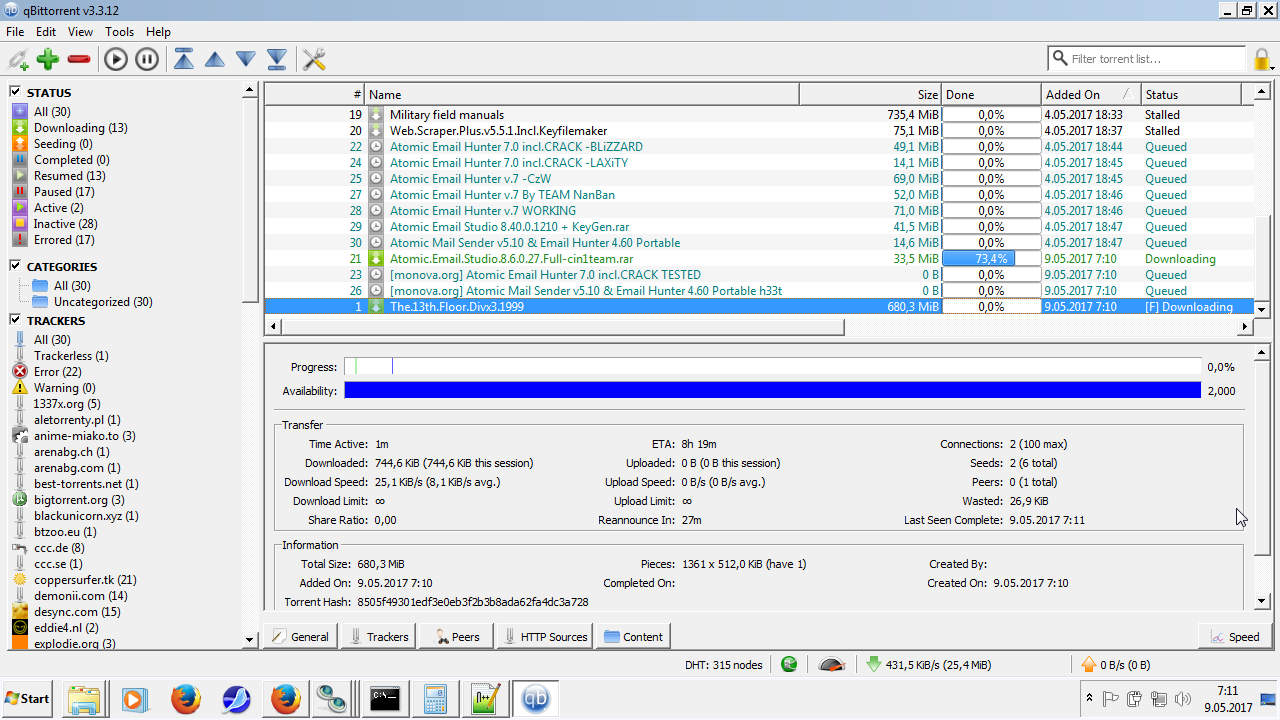
Task: Switch to the Peers tab
Action: click(x=455, y=636)
